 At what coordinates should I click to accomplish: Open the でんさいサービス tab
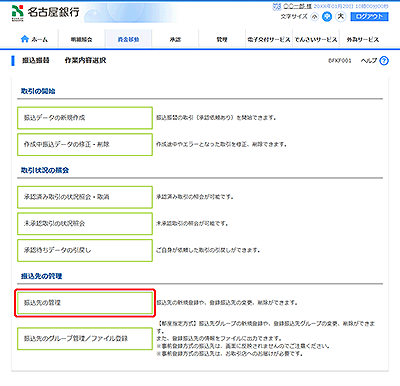tap(316, 39)
